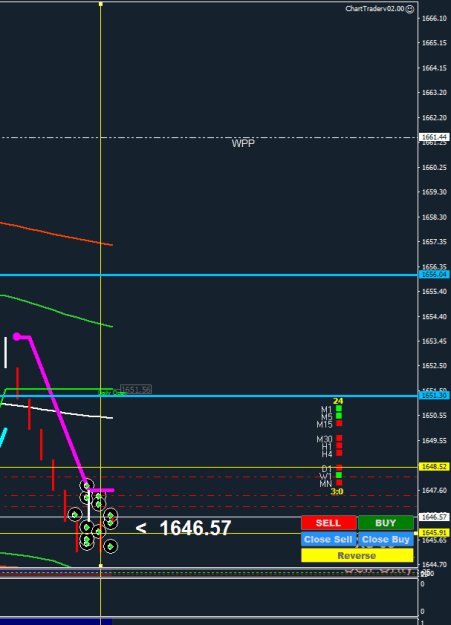The height and width of the screenshot is (625, 451).
Task: Click the M1 green trend indicator square
Action: point(339,408)
